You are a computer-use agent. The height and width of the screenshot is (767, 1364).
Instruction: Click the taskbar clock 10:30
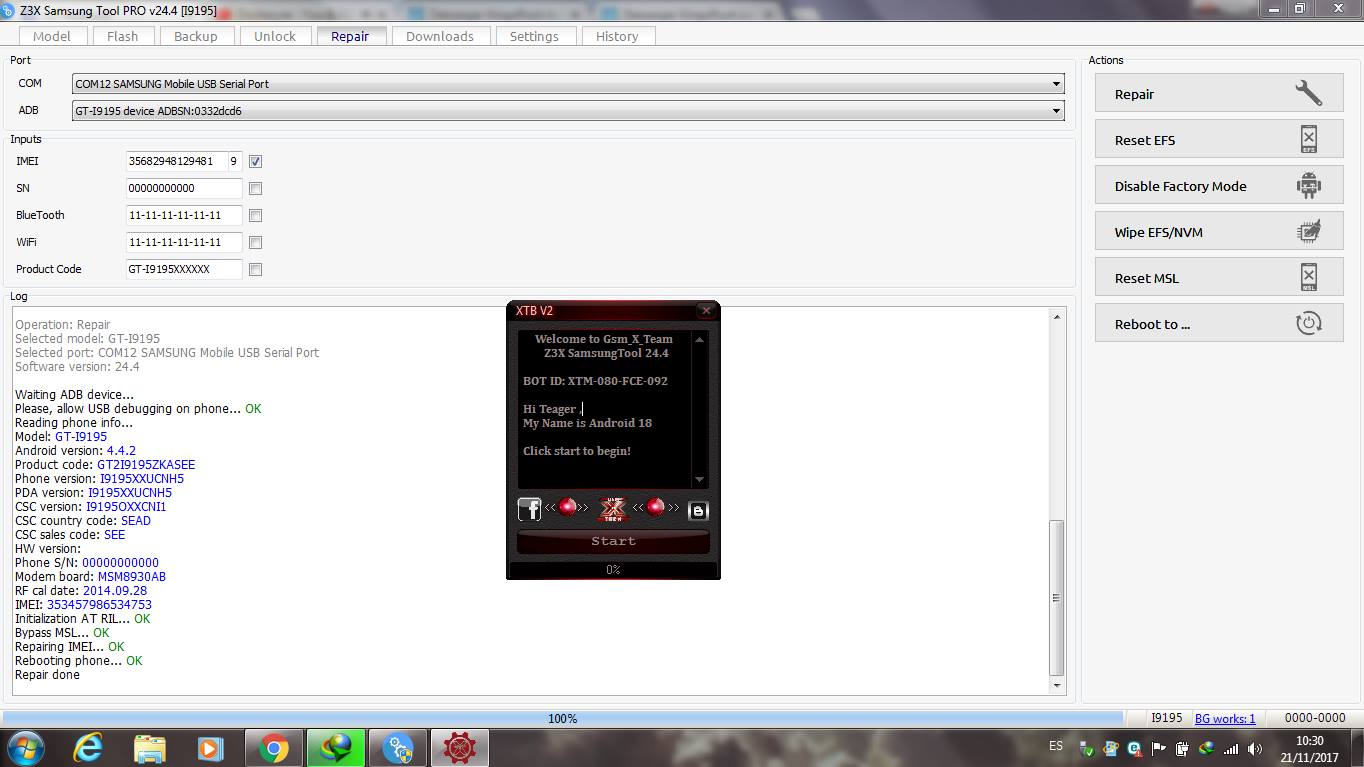coord(1309,741)
